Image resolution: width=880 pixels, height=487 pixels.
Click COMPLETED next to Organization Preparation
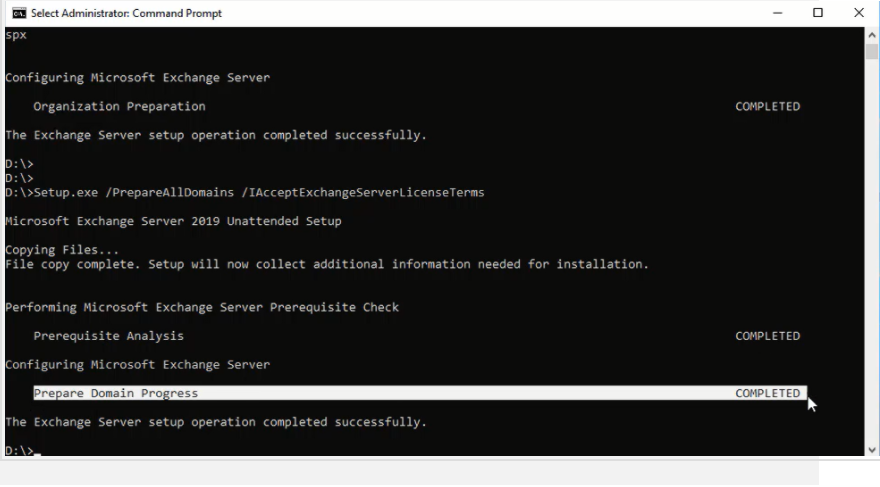point(767,106)
